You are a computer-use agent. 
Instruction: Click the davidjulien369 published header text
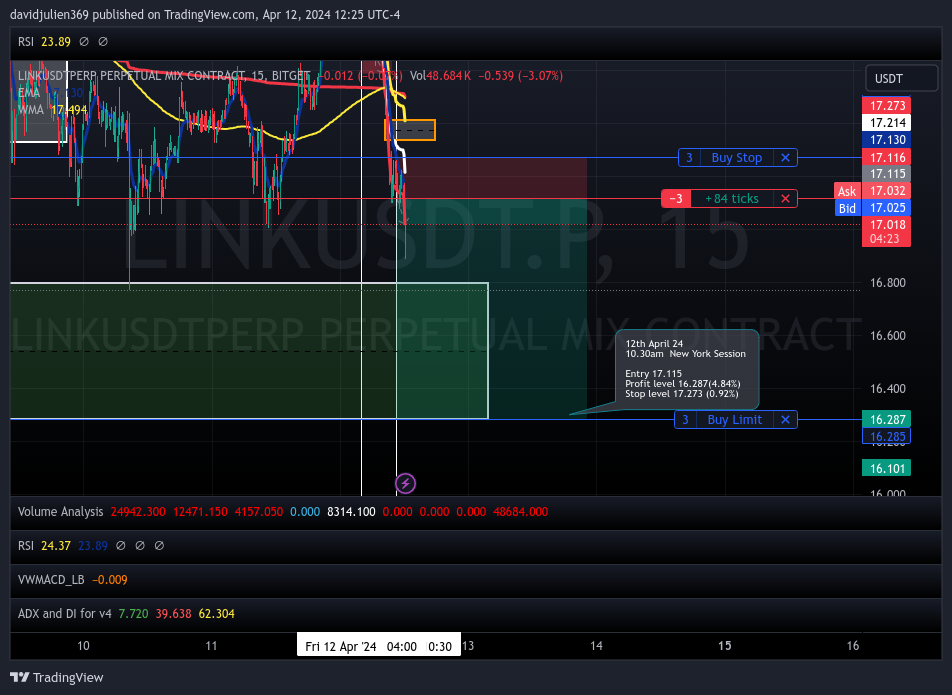pyautogui.click(x=205, y=15)
